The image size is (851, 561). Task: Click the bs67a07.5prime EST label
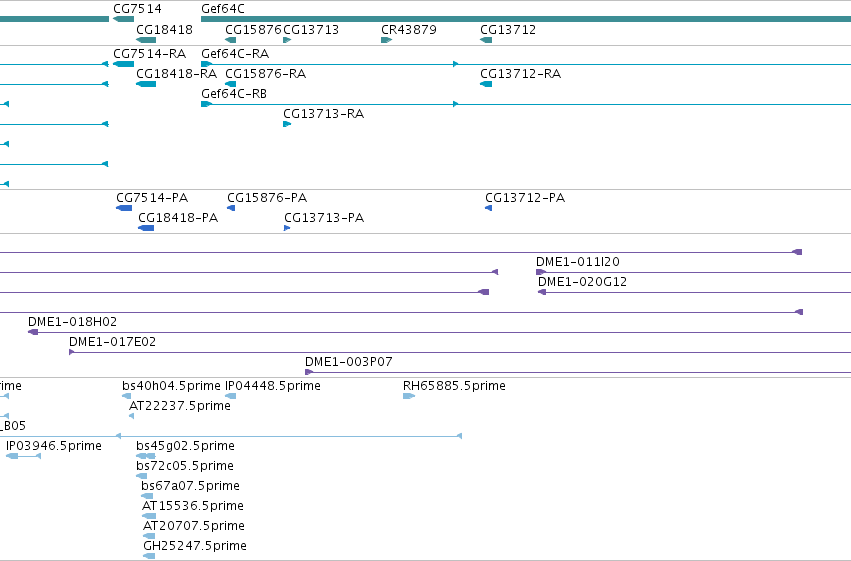pos(190,487)
